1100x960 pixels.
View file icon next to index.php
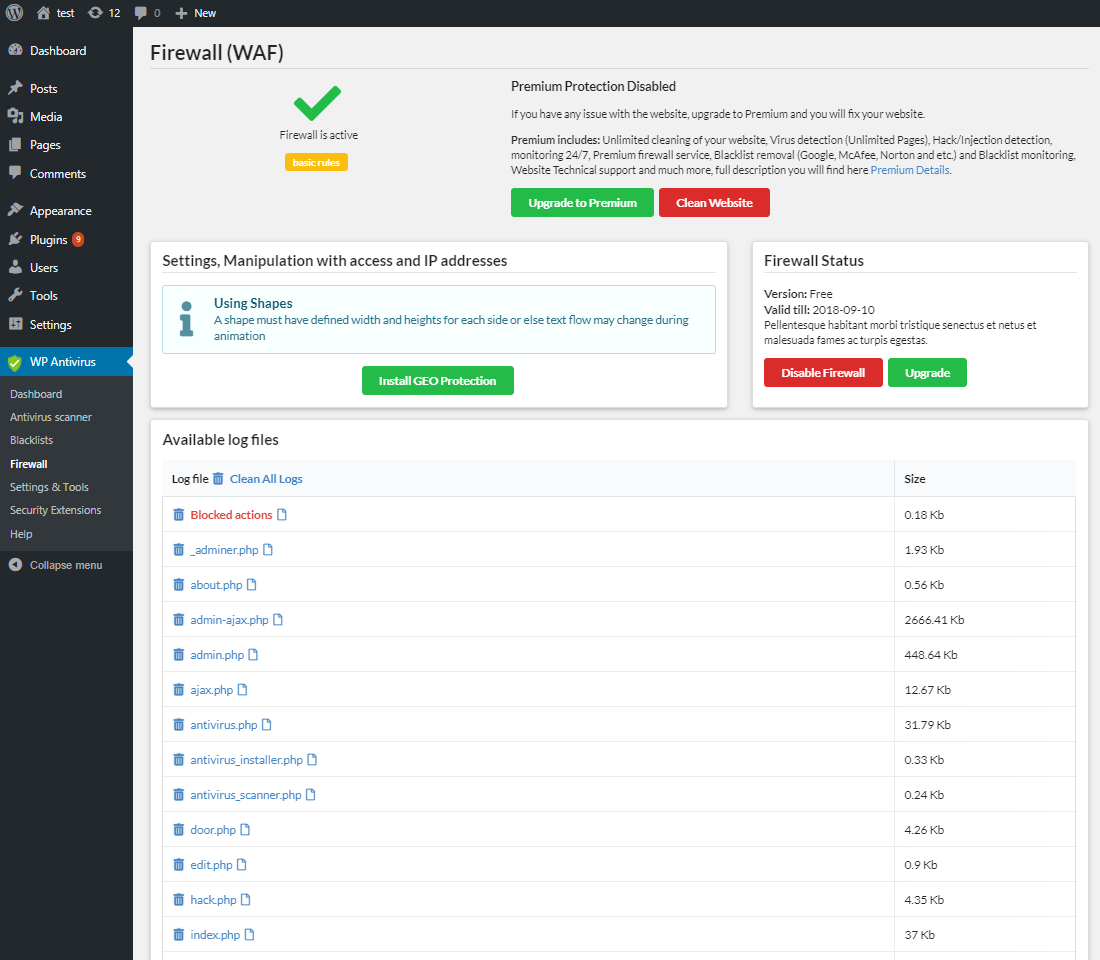point(250,935)
